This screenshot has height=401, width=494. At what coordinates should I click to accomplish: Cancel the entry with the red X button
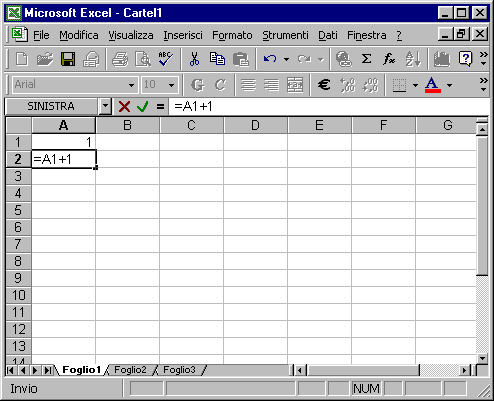[x=124, y=107]
